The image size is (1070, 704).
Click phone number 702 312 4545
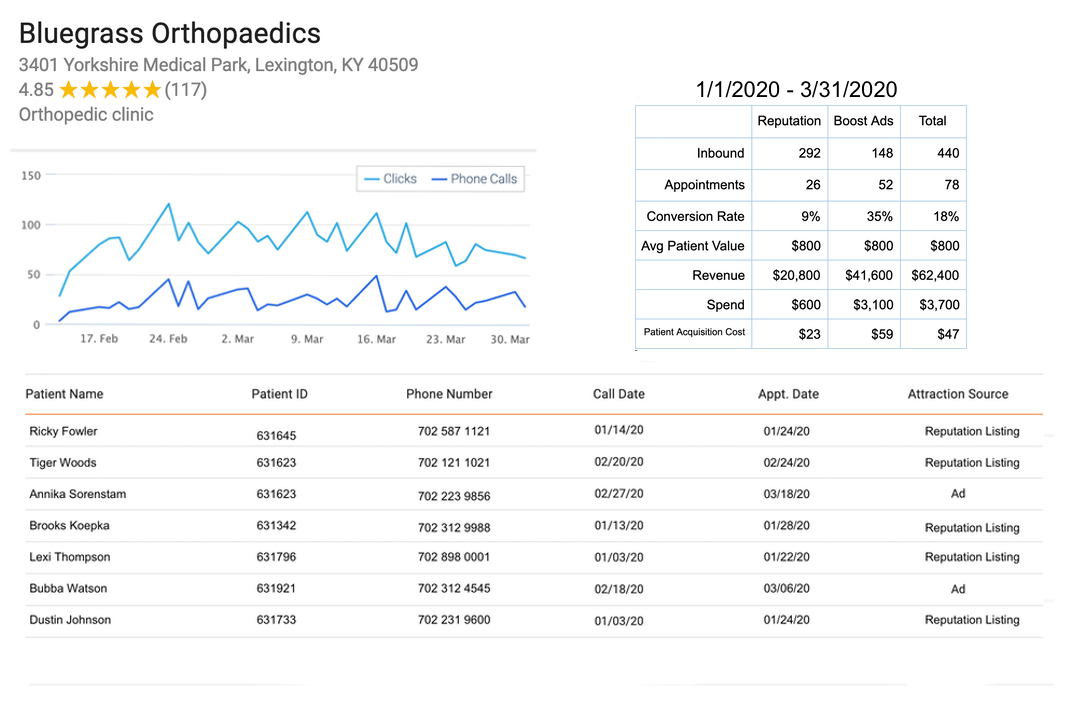click(x=454, y=588)
